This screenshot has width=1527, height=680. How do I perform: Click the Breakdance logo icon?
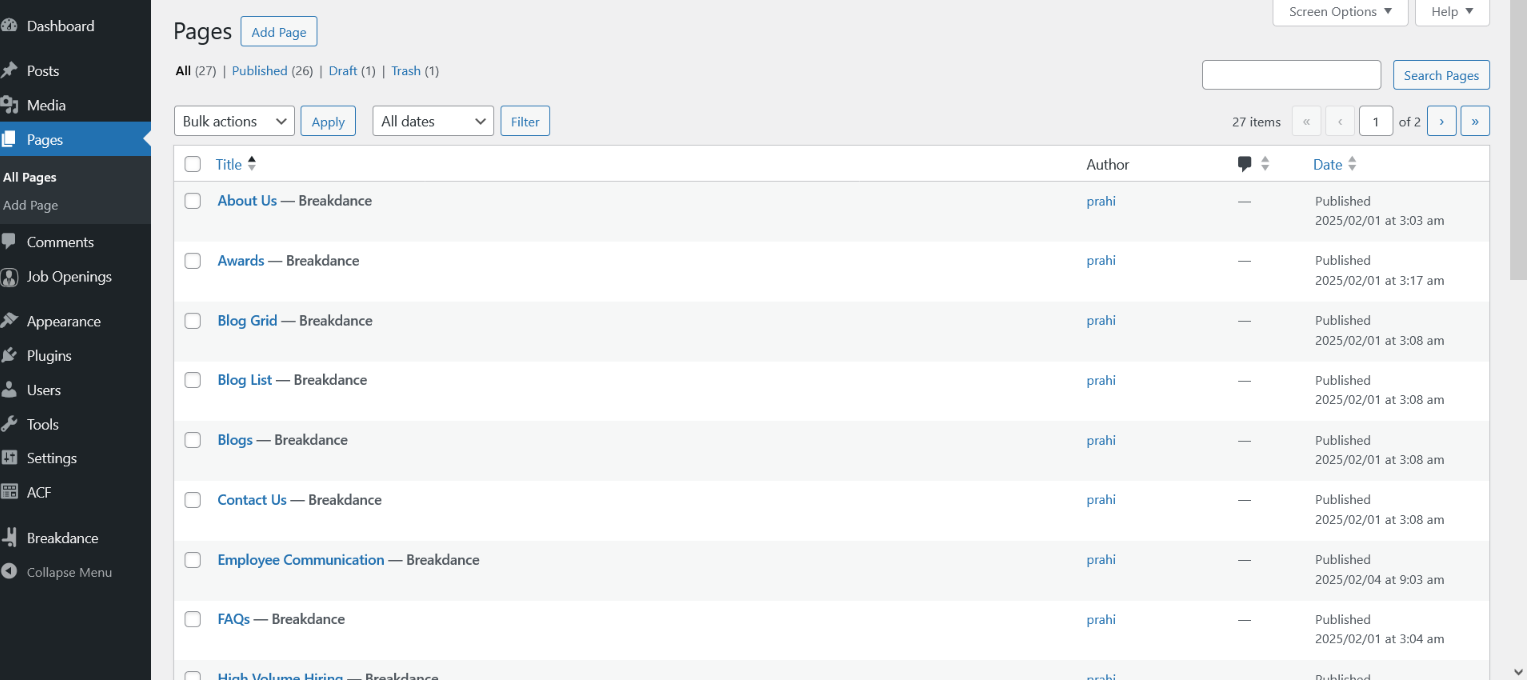(x=9, y=538)
